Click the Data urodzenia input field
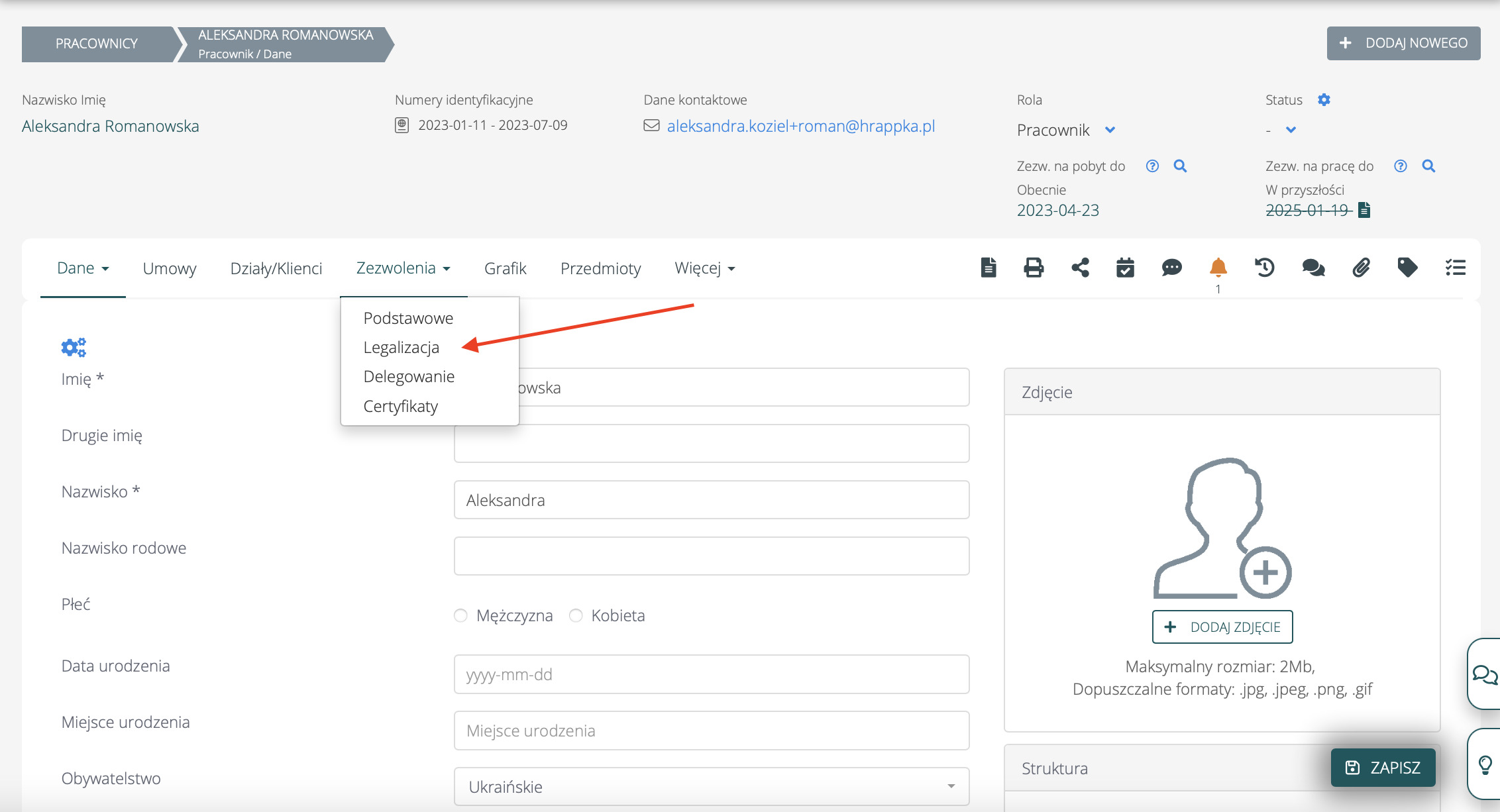 point(711,674)
